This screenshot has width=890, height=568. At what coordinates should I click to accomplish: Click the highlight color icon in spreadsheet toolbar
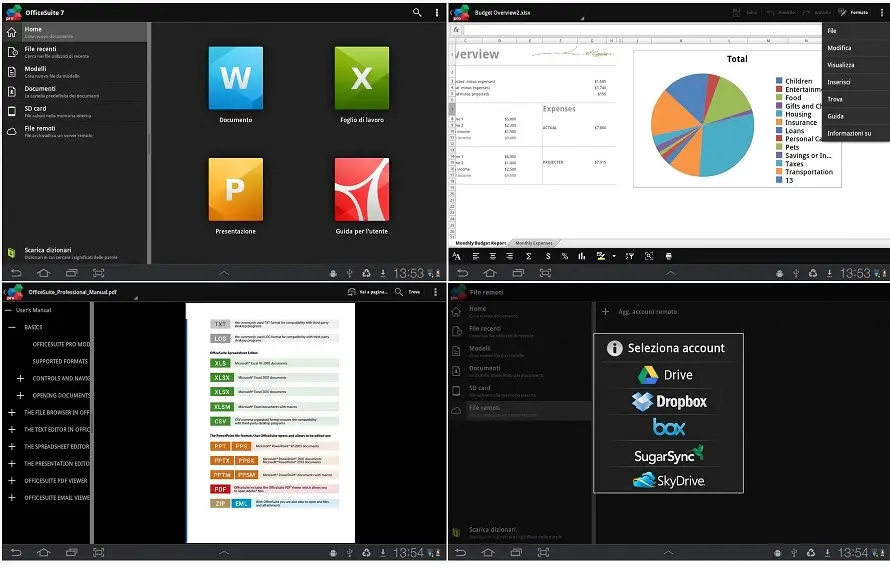(601, 256)
